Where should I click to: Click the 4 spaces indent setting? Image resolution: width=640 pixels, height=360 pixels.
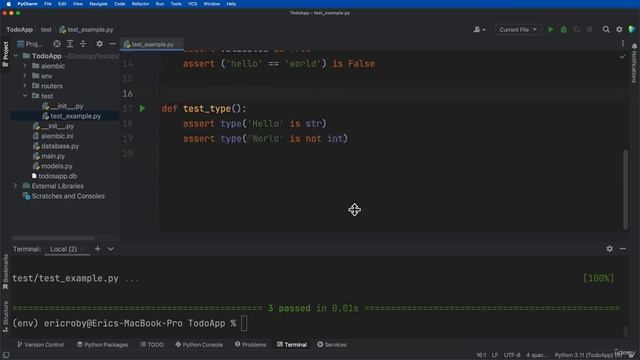[537, 355]
